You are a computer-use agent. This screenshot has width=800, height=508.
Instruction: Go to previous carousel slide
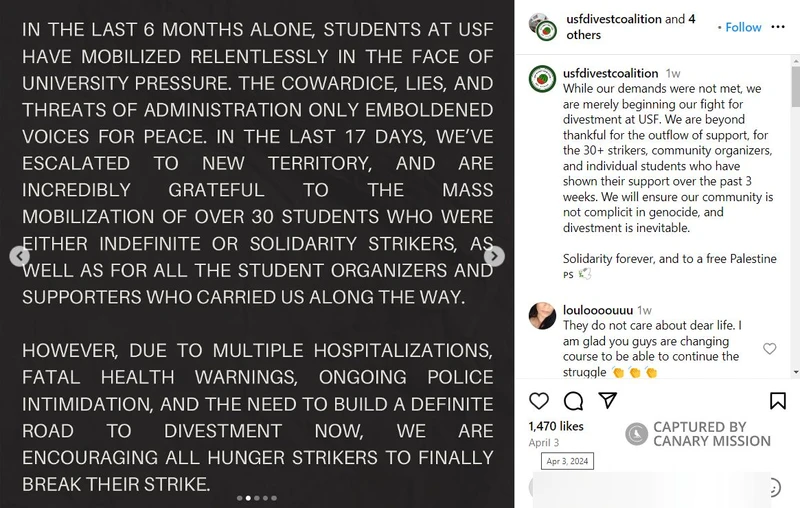coord(19,256)
